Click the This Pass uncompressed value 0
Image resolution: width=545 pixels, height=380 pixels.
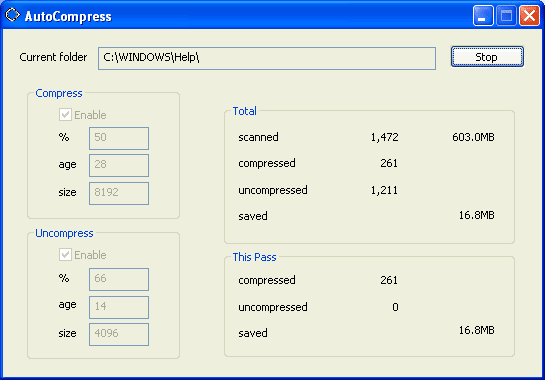click(395, 307)
